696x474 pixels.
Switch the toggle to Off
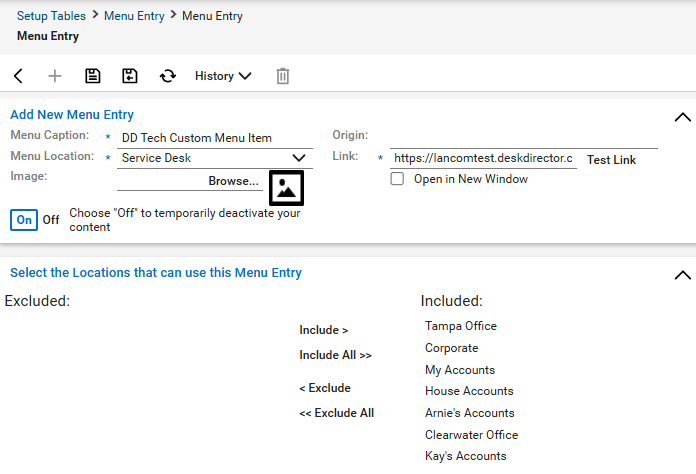[x=51, y=220]
